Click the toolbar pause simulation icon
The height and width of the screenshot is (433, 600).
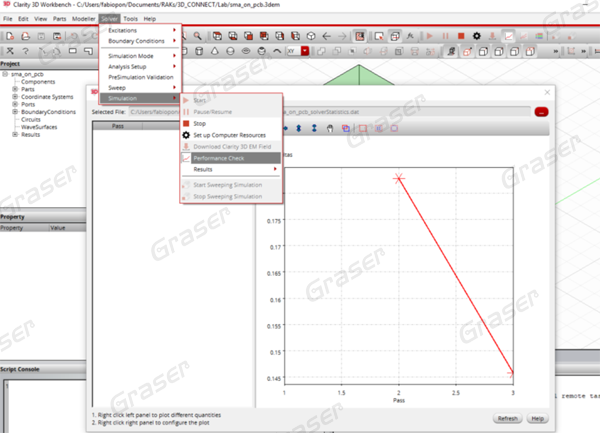pyautogui.click(x=445, y=36)
